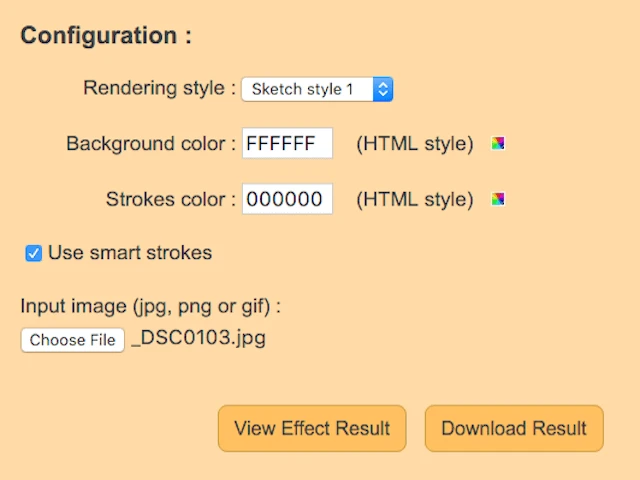Click the "Background color :" label
The width and height of the screenshot is (640, 480).
point(151,144)
